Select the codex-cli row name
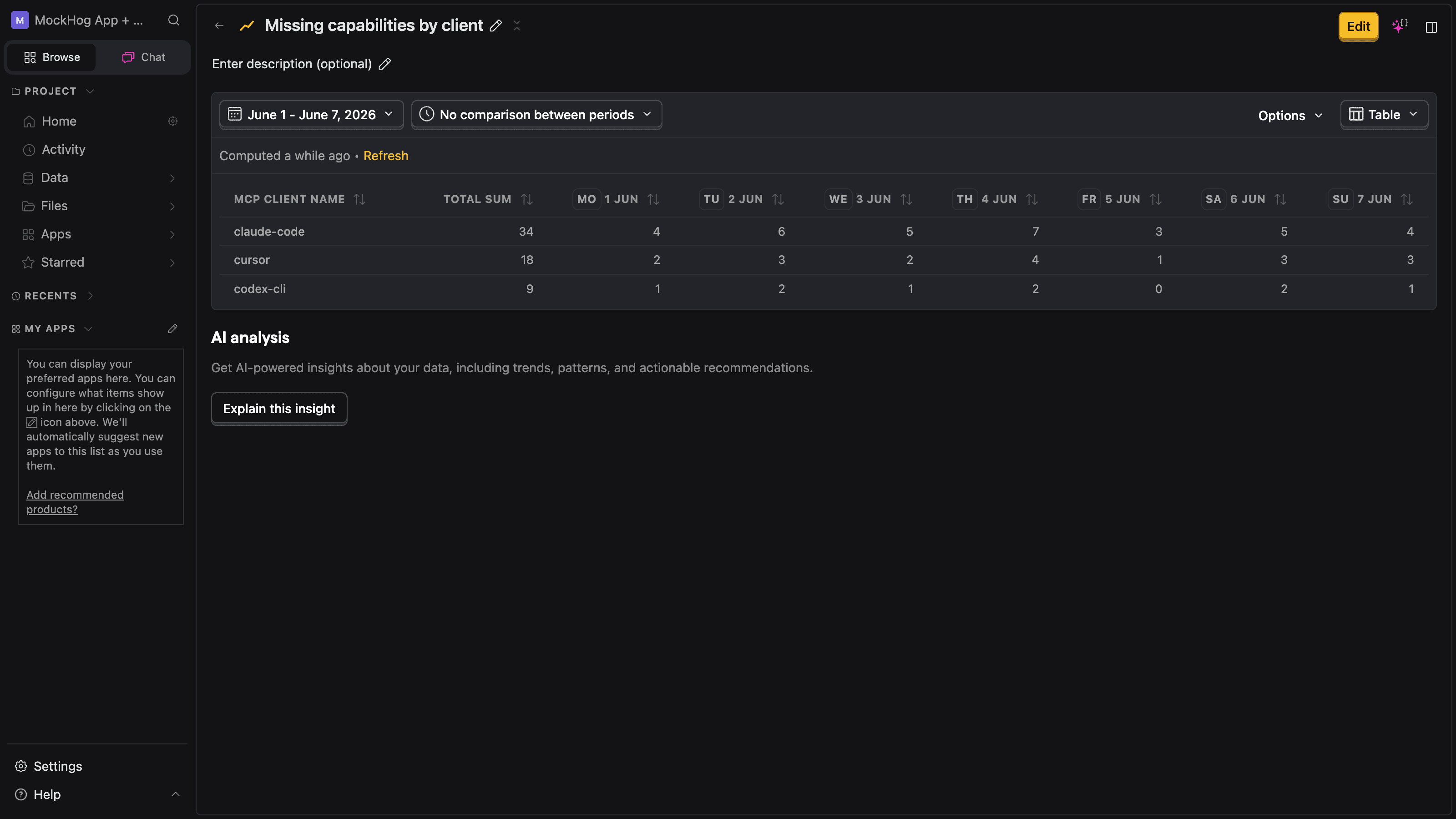 click(259, 289)
